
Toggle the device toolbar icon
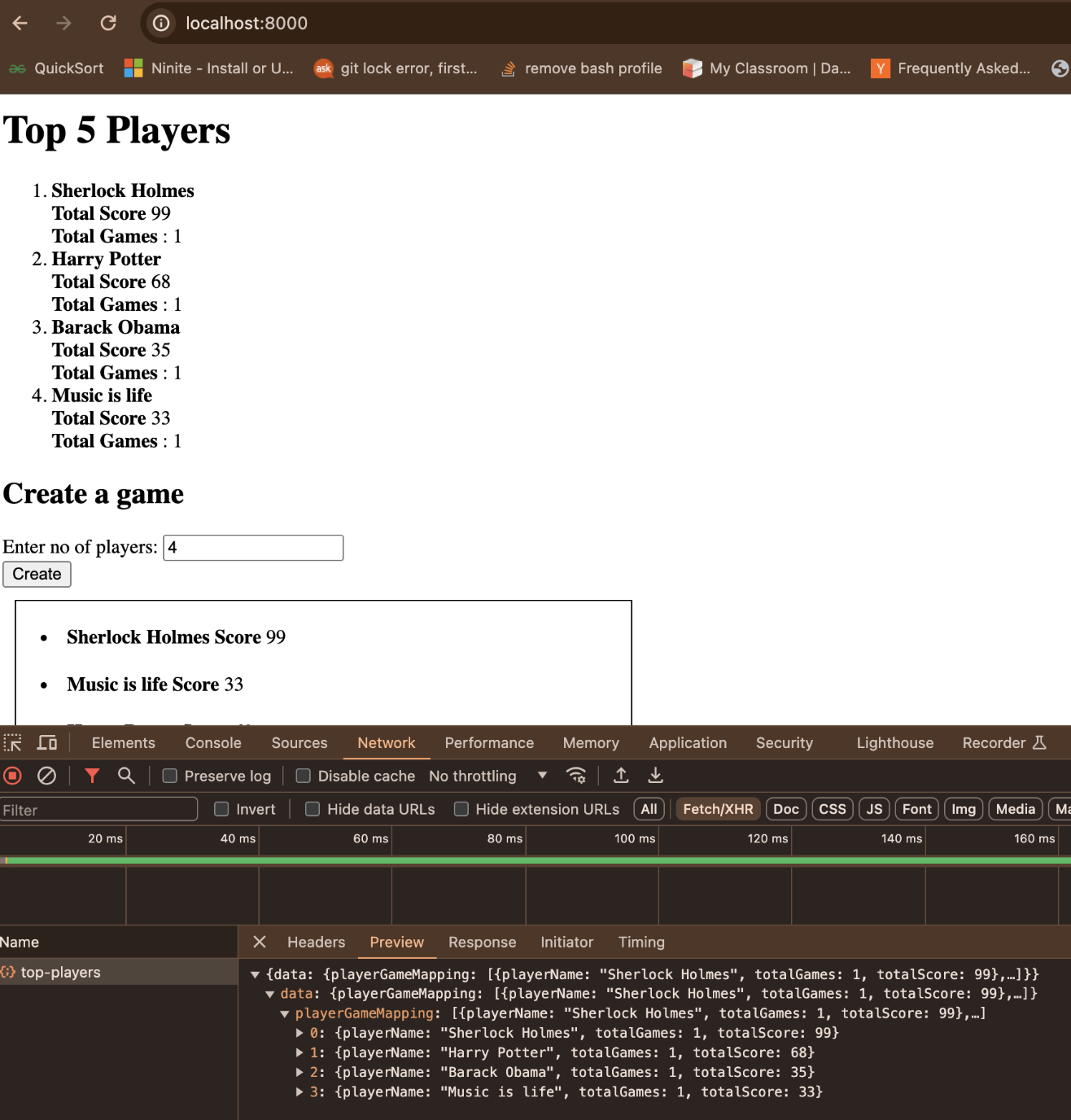pos(47,742)
